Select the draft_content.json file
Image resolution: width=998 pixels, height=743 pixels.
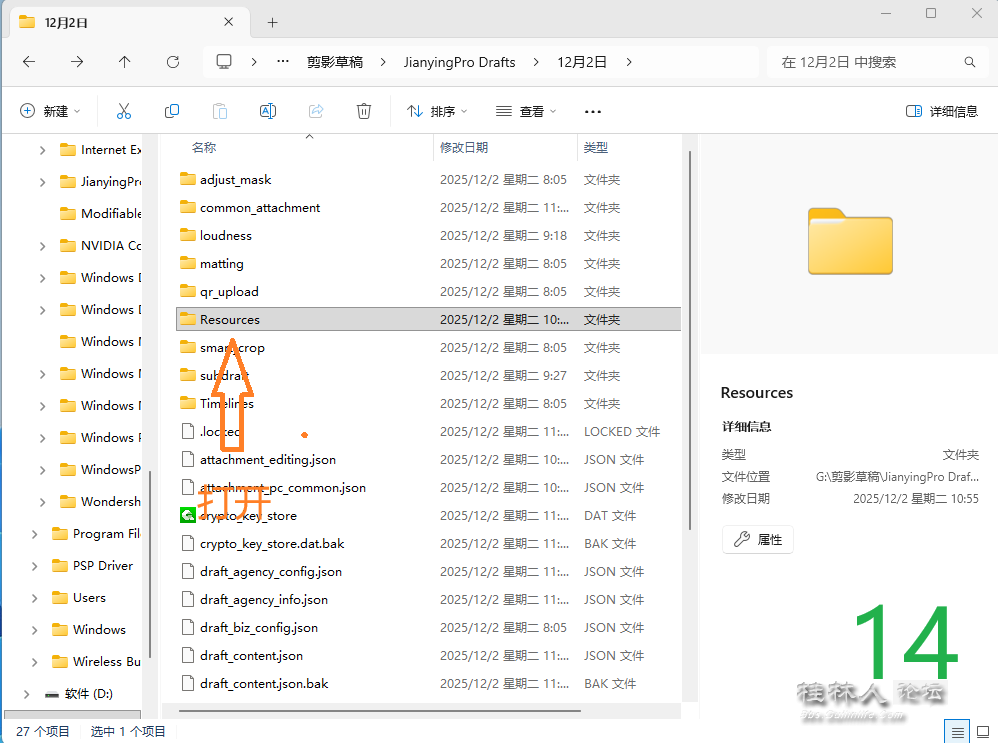coord(251,656)
